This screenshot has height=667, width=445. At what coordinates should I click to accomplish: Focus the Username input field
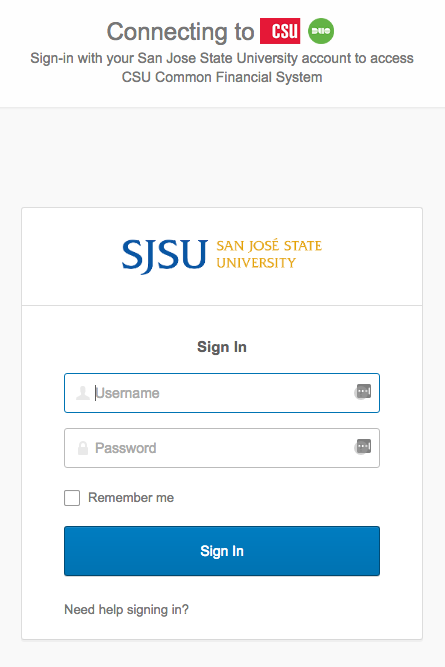pyautogui.click(x=222, y=393)
